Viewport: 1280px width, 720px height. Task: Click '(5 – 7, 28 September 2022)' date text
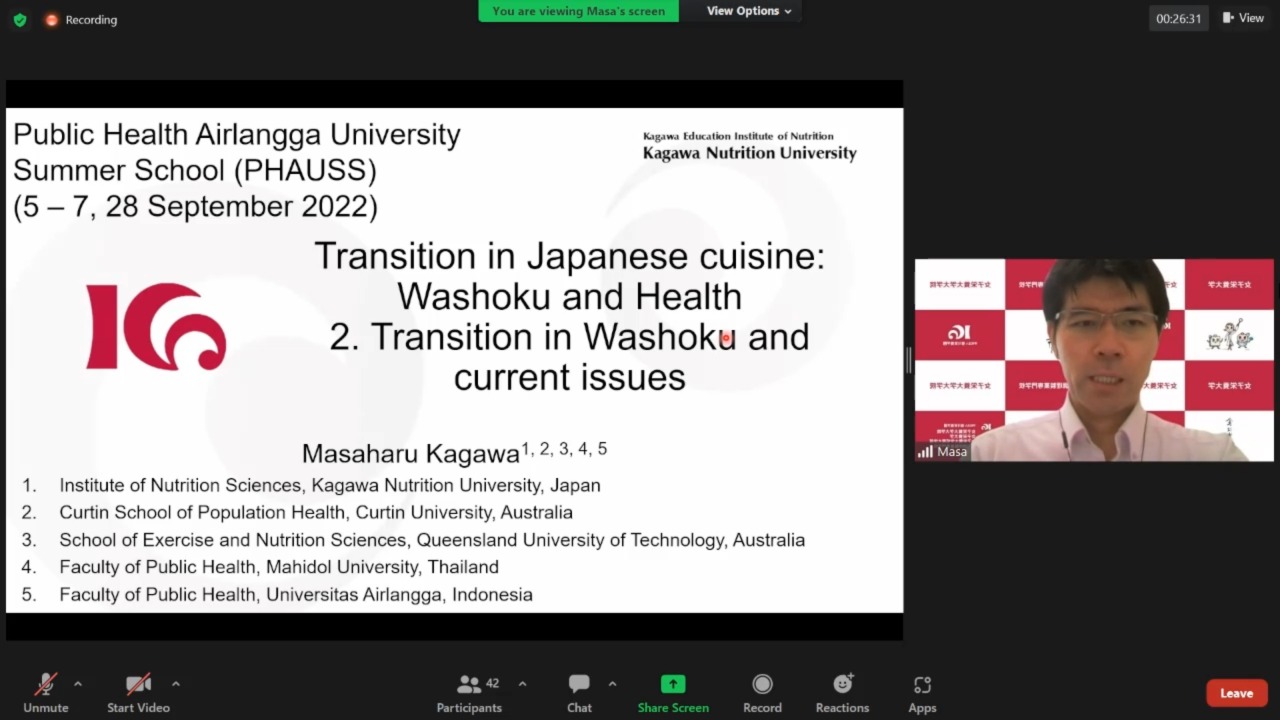tap(196, 207)
